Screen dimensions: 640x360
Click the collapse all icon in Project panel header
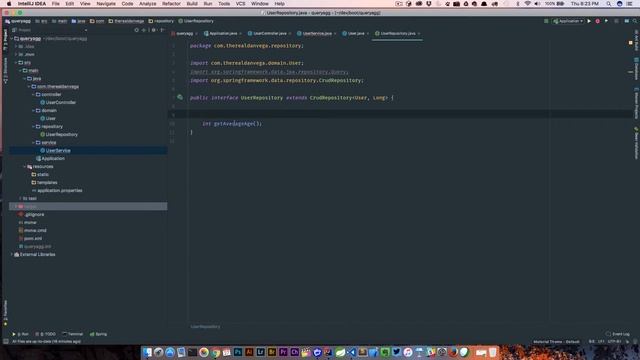tap(144, 30)
